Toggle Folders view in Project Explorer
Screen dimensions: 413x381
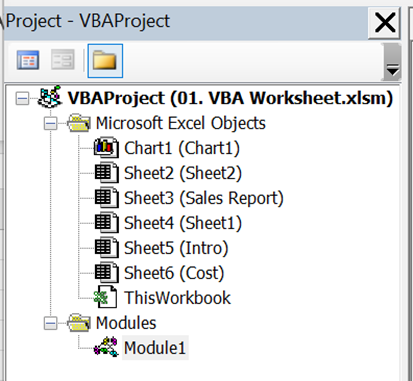105,61
